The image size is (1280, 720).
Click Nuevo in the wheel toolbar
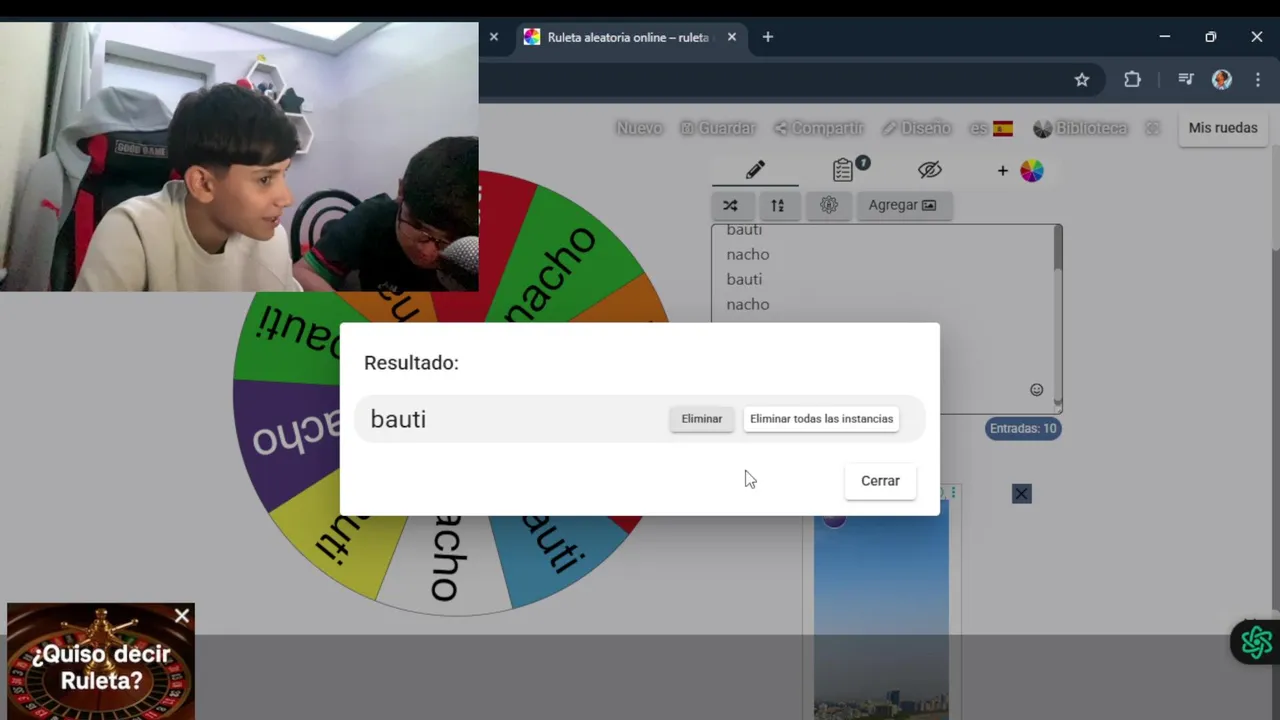coord(639,128)
